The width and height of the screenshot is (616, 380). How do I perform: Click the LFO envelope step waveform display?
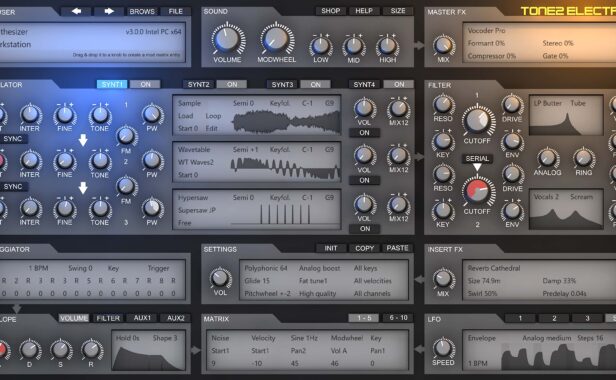coord(558,357)
